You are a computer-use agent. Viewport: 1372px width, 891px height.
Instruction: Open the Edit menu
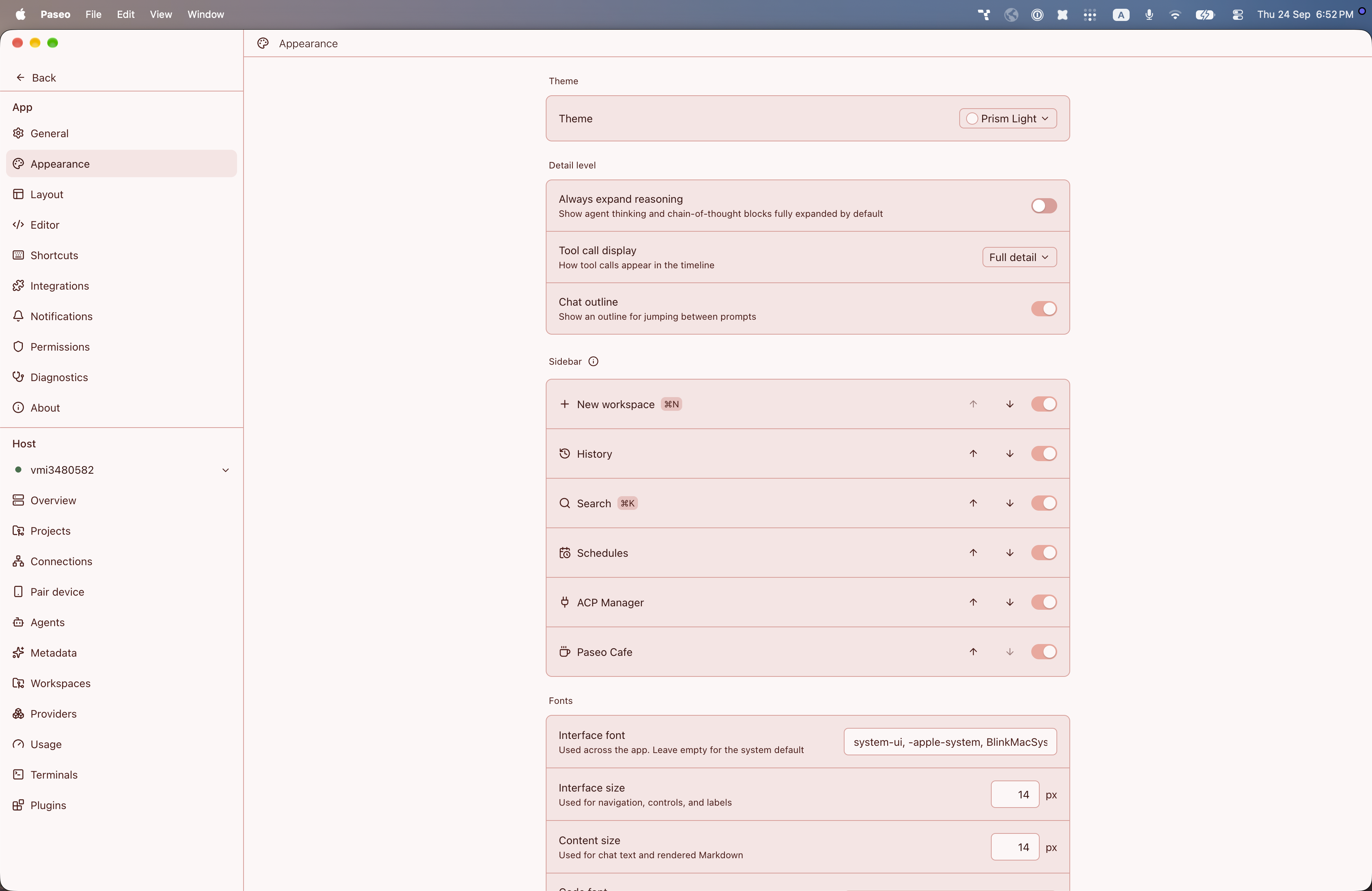(x=126, y=14)
